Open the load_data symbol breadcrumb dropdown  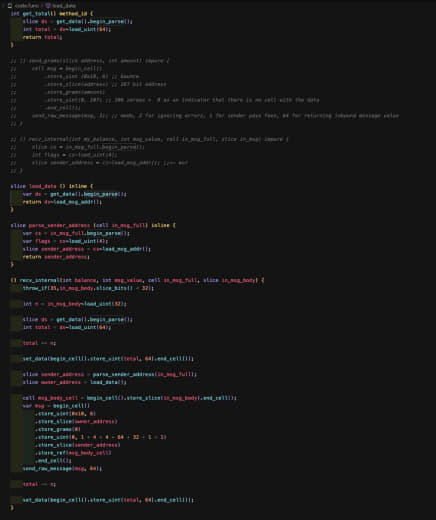click(64, 5)
